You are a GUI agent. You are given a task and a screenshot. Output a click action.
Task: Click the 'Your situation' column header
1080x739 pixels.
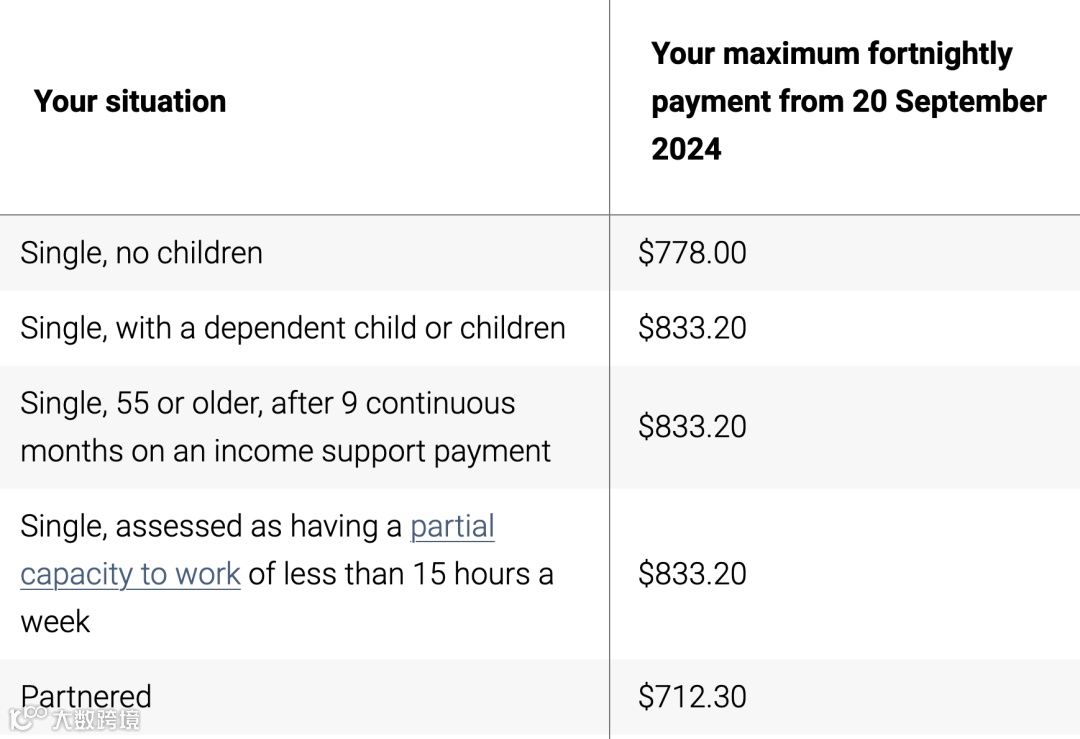coord(129,101)
